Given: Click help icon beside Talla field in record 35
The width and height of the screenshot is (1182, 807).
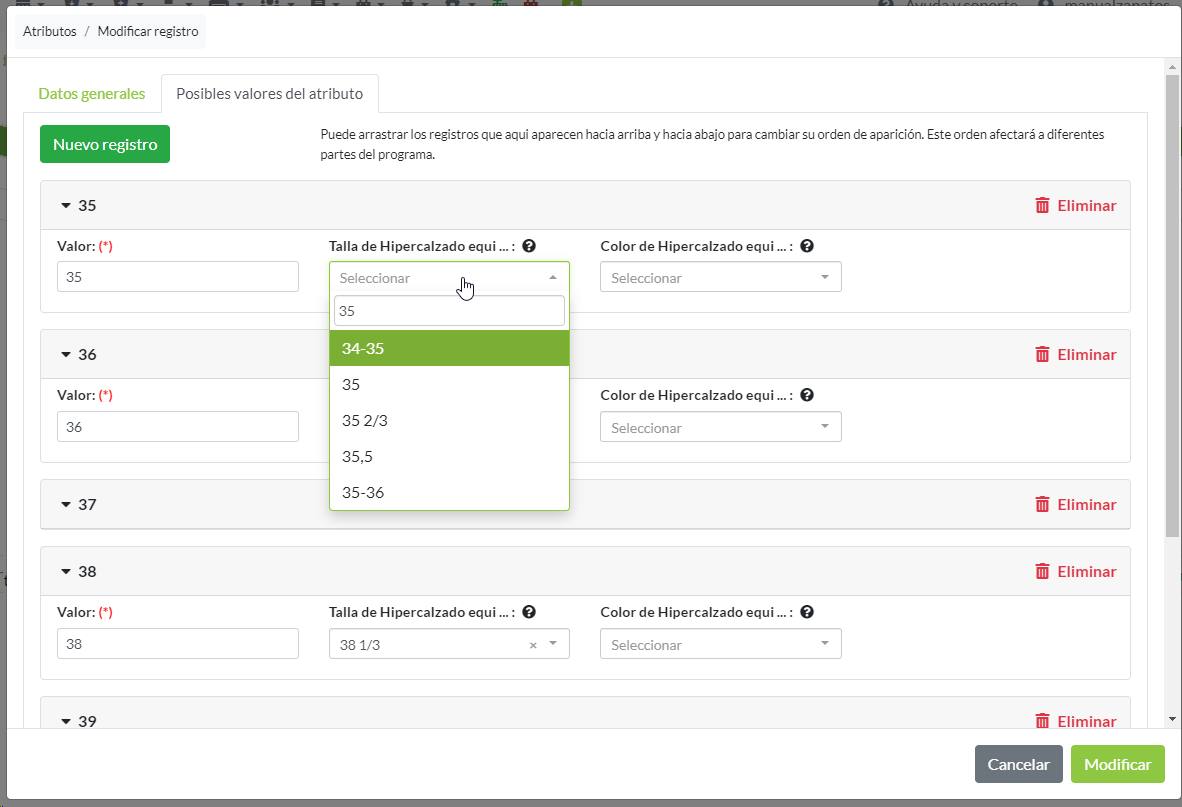Looking at the screenshot, I should (x=529, y=246).
